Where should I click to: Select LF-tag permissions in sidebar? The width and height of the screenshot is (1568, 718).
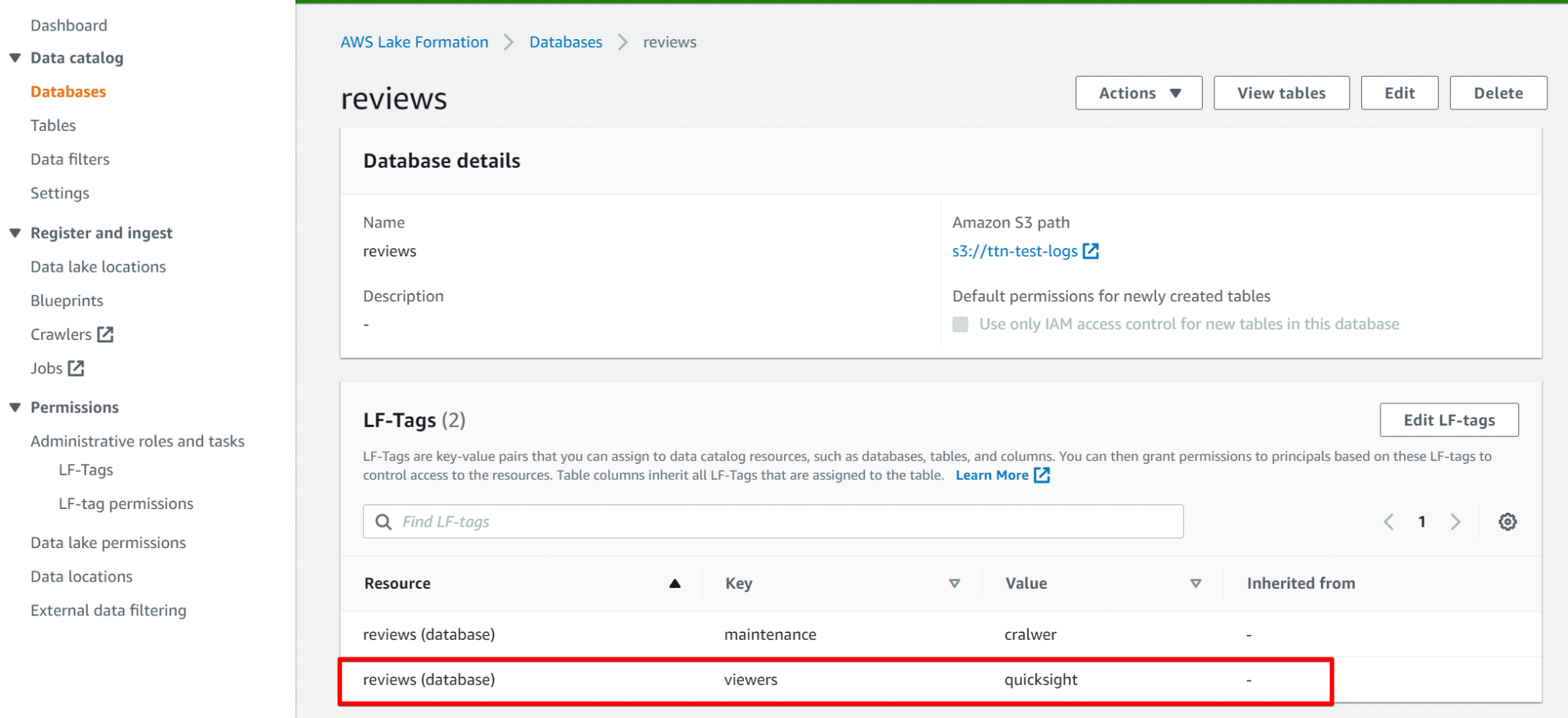tap(126, 504)
